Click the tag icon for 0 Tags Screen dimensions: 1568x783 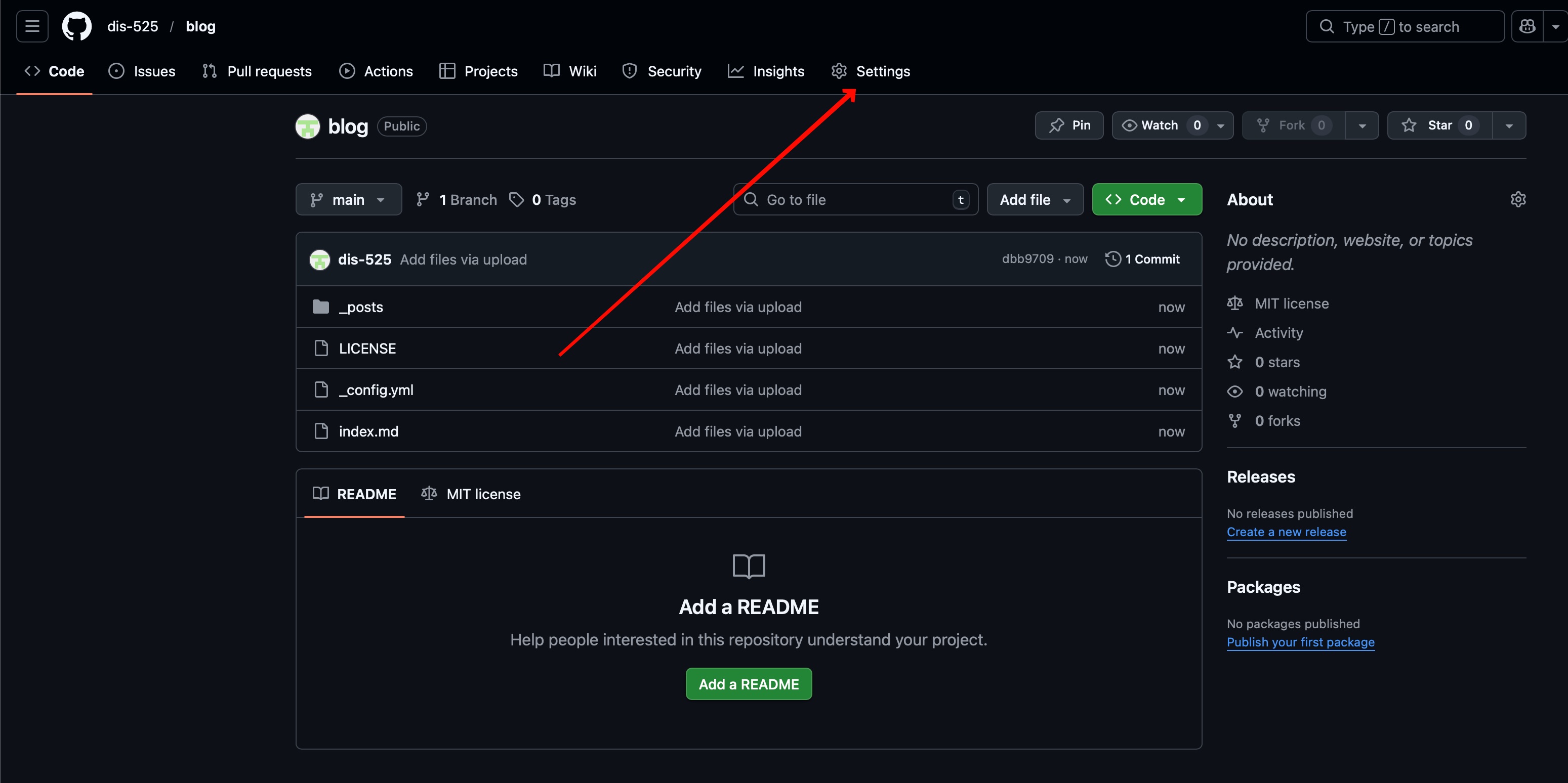pos(516,200)
